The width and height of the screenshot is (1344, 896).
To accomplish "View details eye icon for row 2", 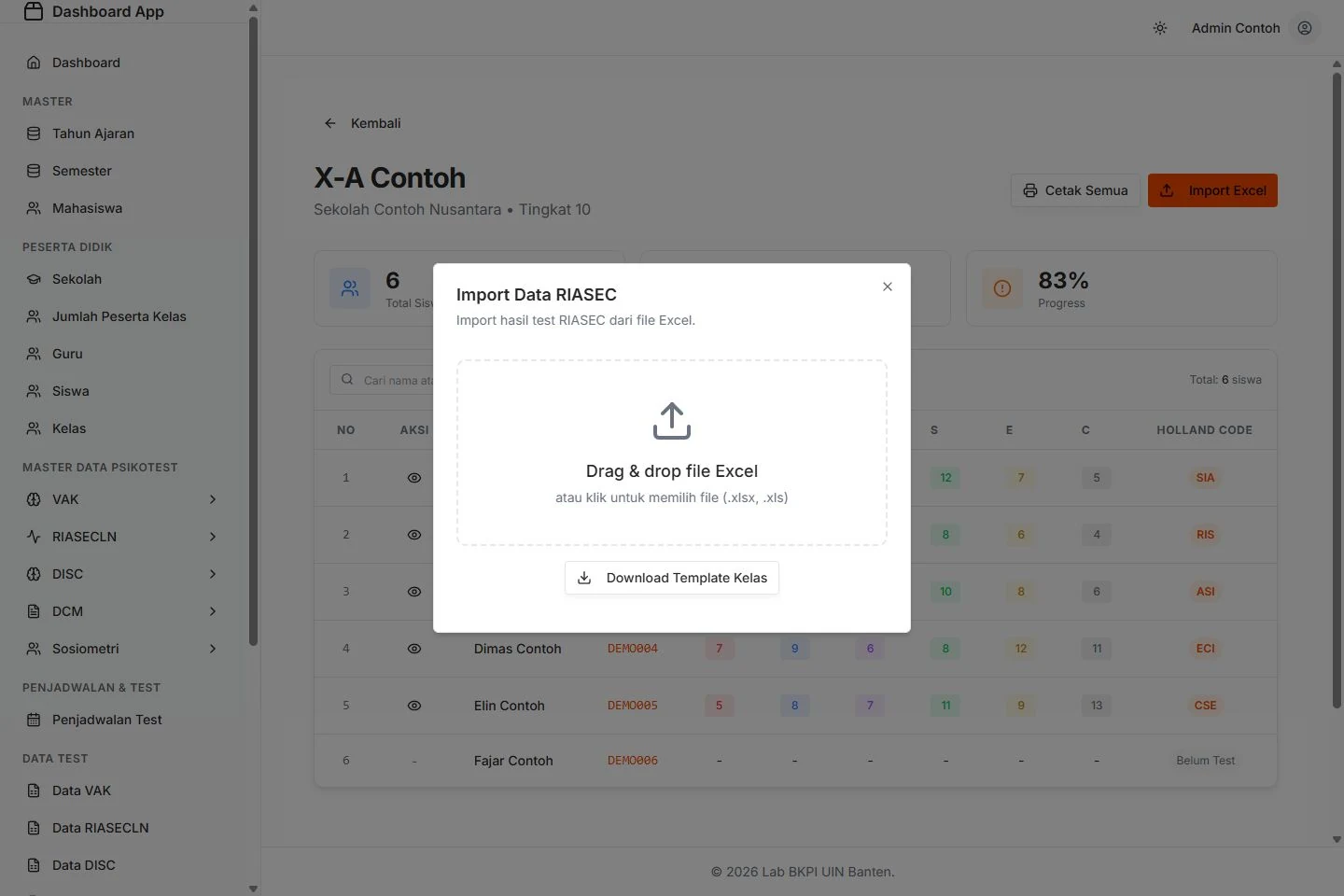I will pos(414,535).
